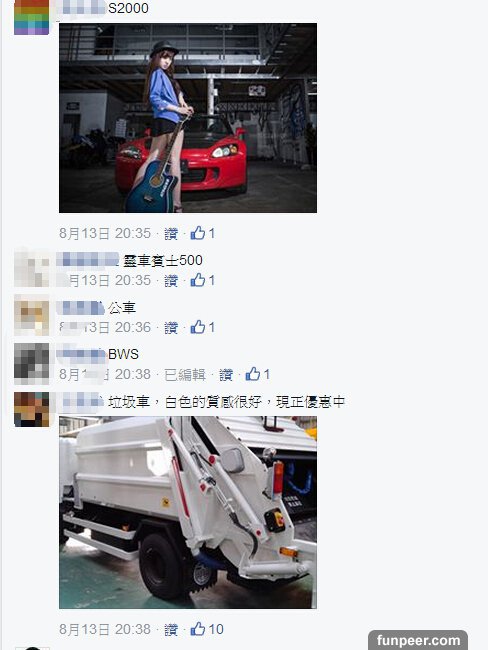Open the white garbage truck photo
This screenshot has height=650, width=488.
click(x=188, y=512)
